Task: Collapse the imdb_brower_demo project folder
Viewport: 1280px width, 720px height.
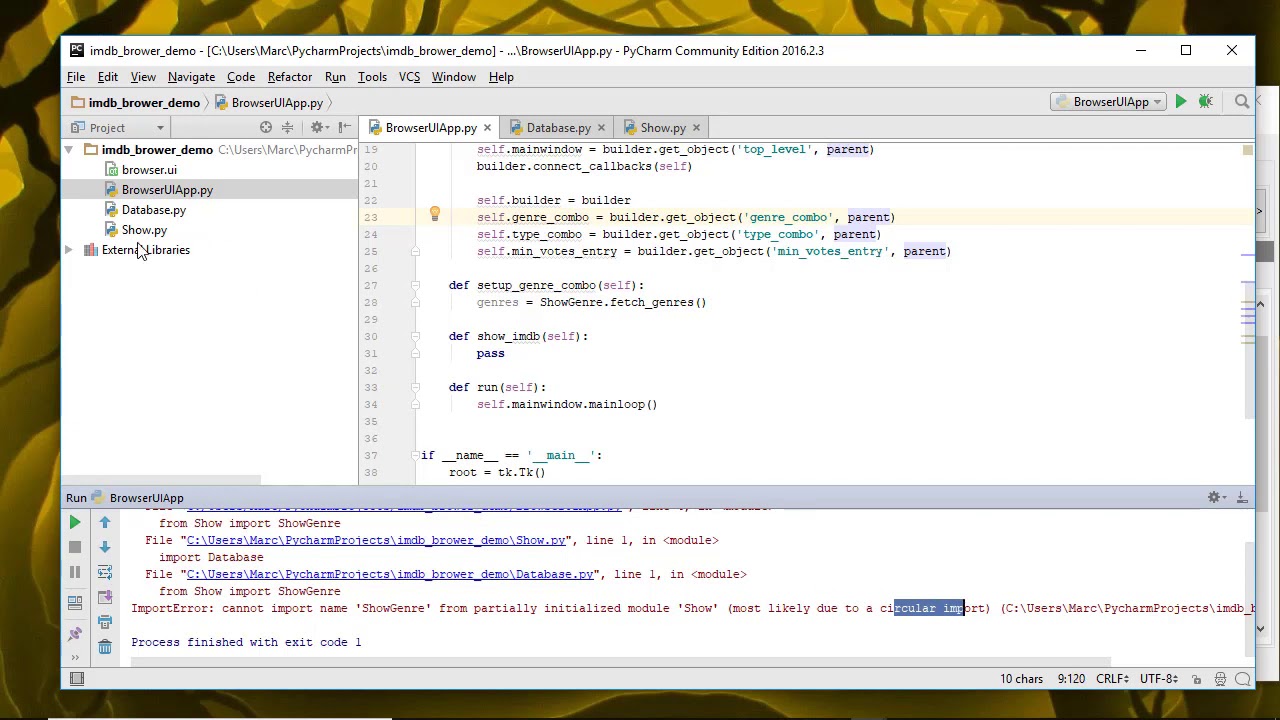Action: (69, 150)
